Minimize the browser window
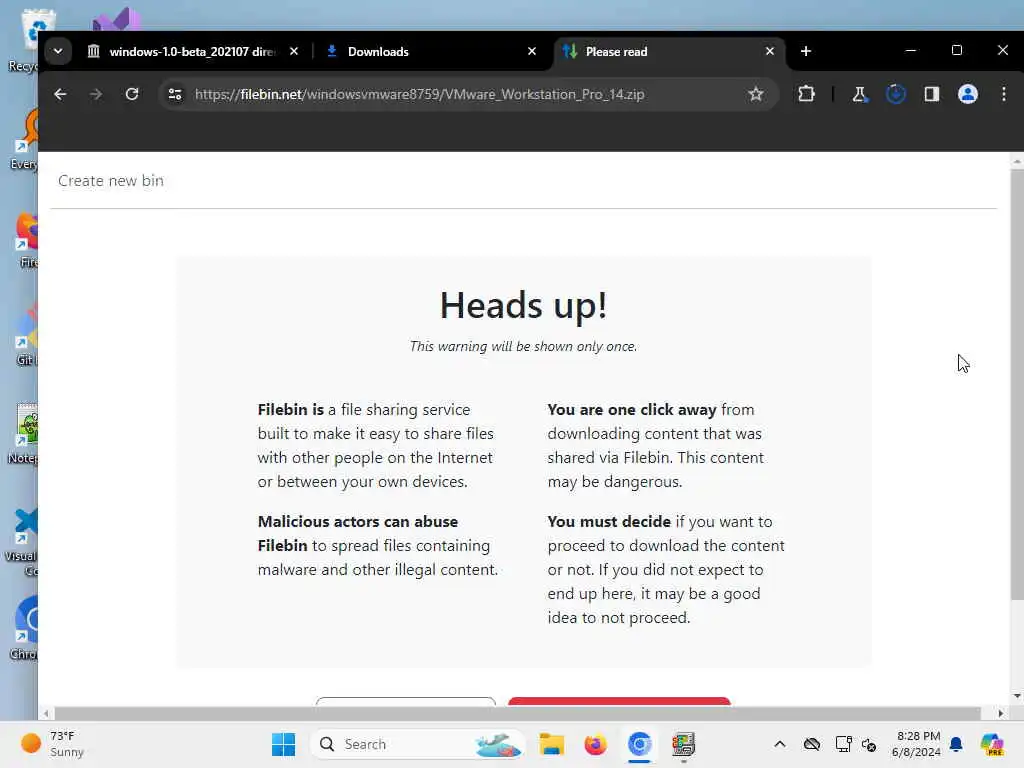Screen dimensions: 1024x768 tap(910, 50)
